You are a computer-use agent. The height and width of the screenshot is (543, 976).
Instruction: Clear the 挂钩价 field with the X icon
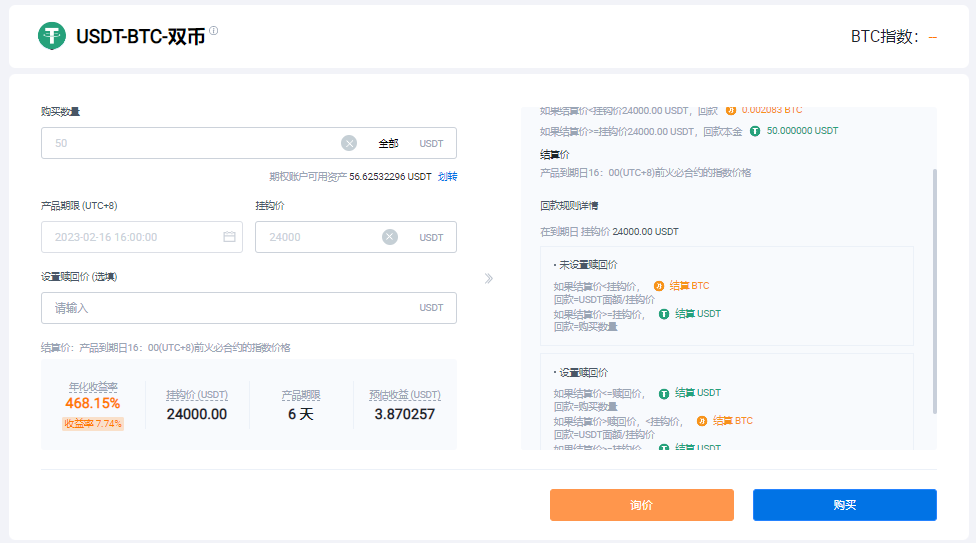[390, 237]
